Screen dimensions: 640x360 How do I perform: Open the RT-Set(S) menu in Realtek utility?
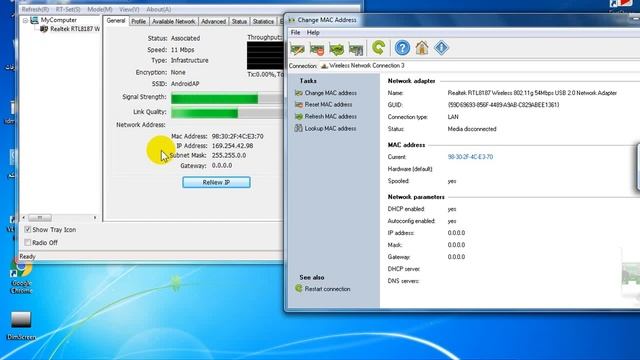68,9
